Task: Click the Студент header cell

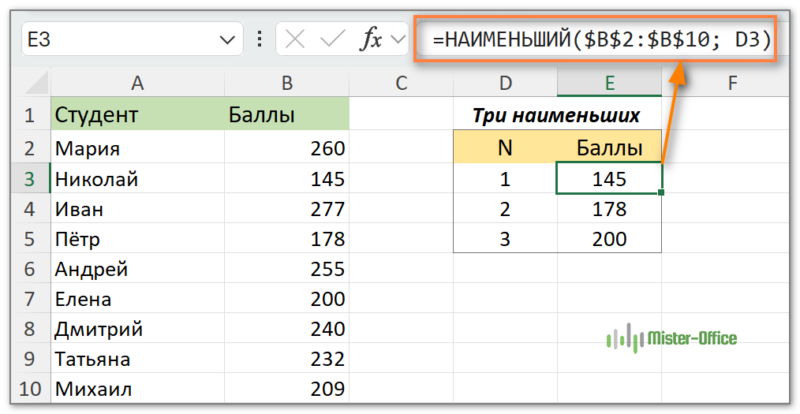Action: coord(136,114)
